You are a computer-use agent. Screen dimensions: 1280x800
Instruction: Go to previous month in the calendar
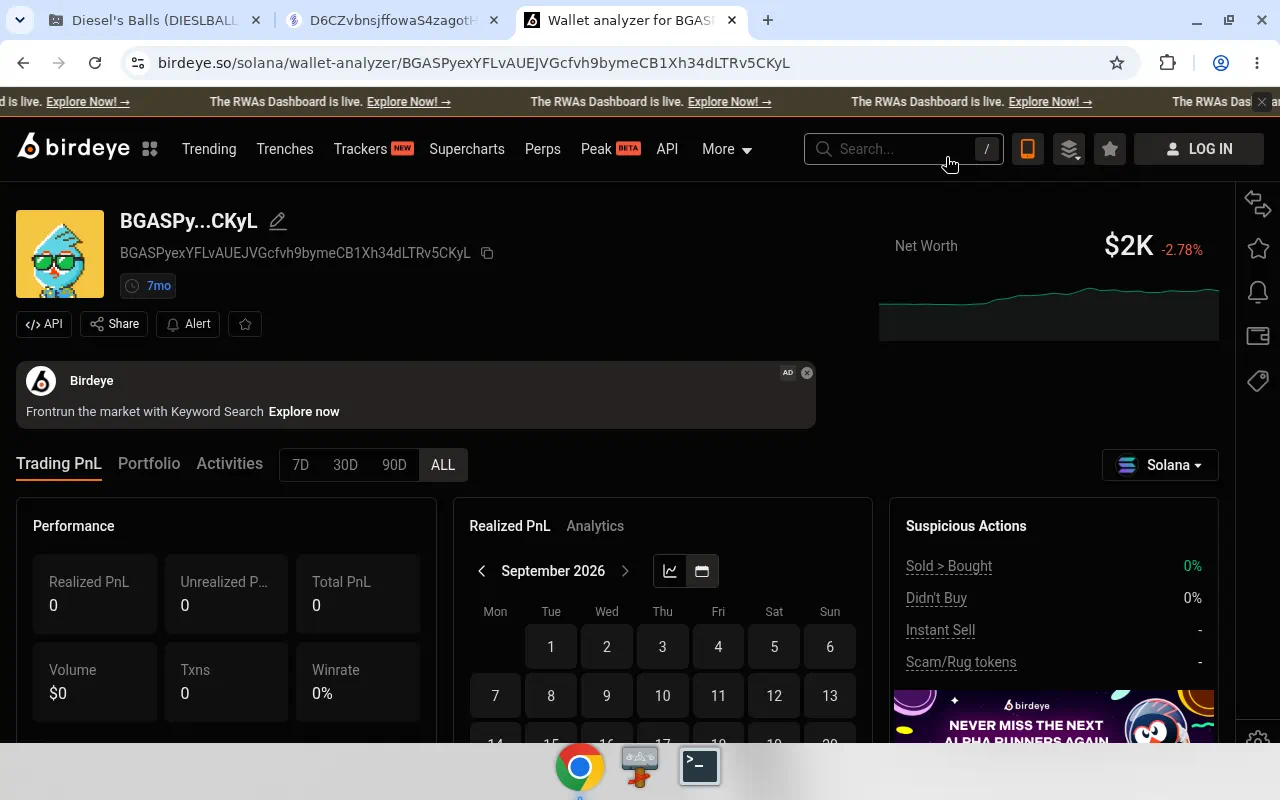(x=482, y=571)
